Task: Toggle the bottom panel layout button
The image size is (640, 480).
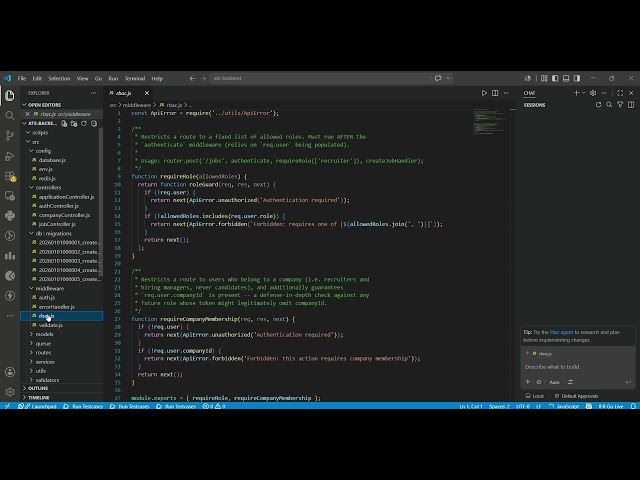Action: click(x=566, y=78)
